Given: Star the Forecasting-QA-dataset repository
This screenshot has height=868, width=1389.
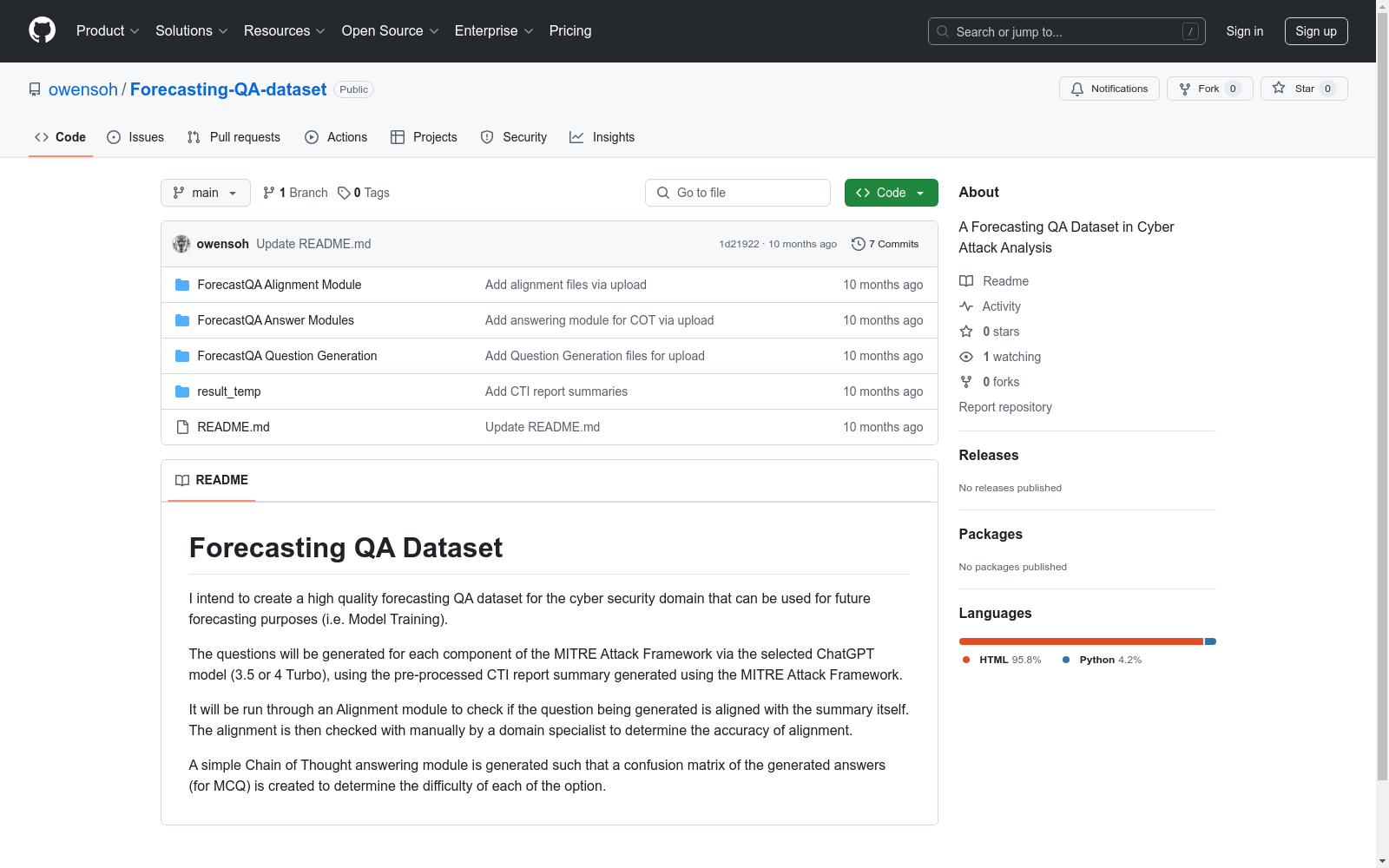Looking at the screenshot, I should click(x=1304, y=89).
